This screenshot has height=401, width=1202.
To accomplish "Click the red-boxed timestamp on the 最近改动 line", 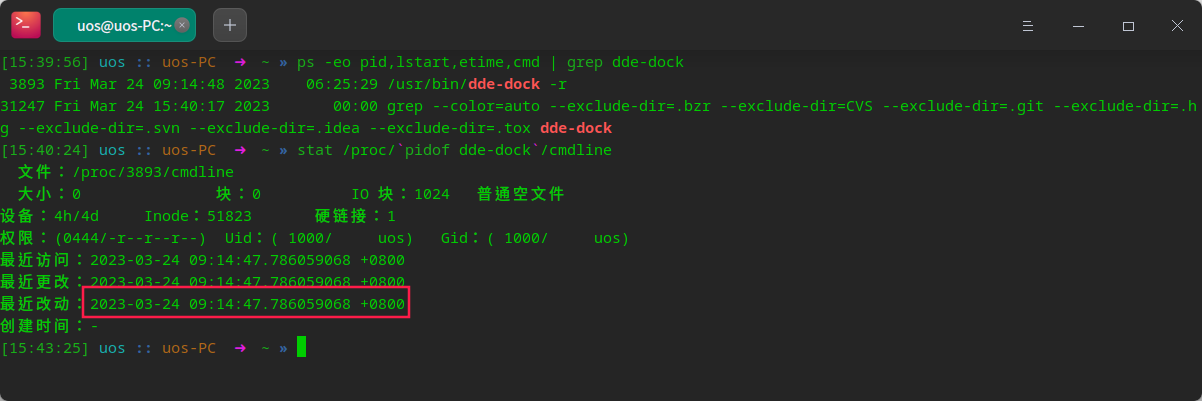I will coord(247,304).
